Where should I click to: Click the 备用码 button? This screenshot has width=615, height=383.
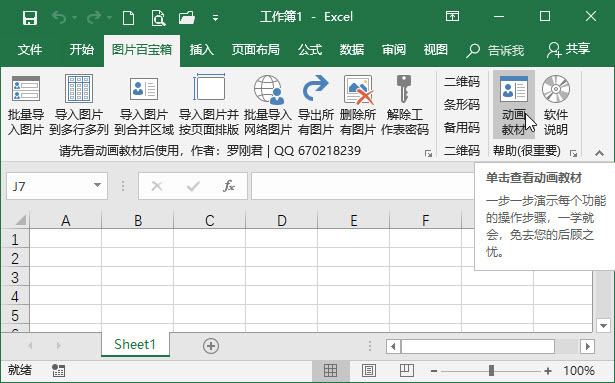(x=462, y=128)
